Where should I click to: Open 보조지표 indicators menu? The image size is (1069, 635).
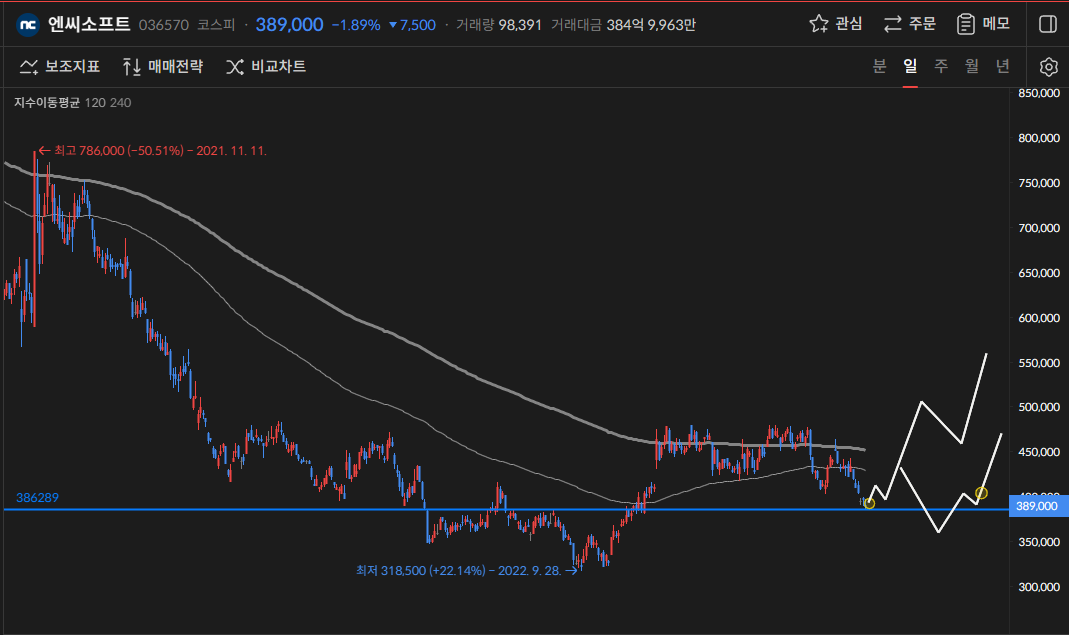60,67
